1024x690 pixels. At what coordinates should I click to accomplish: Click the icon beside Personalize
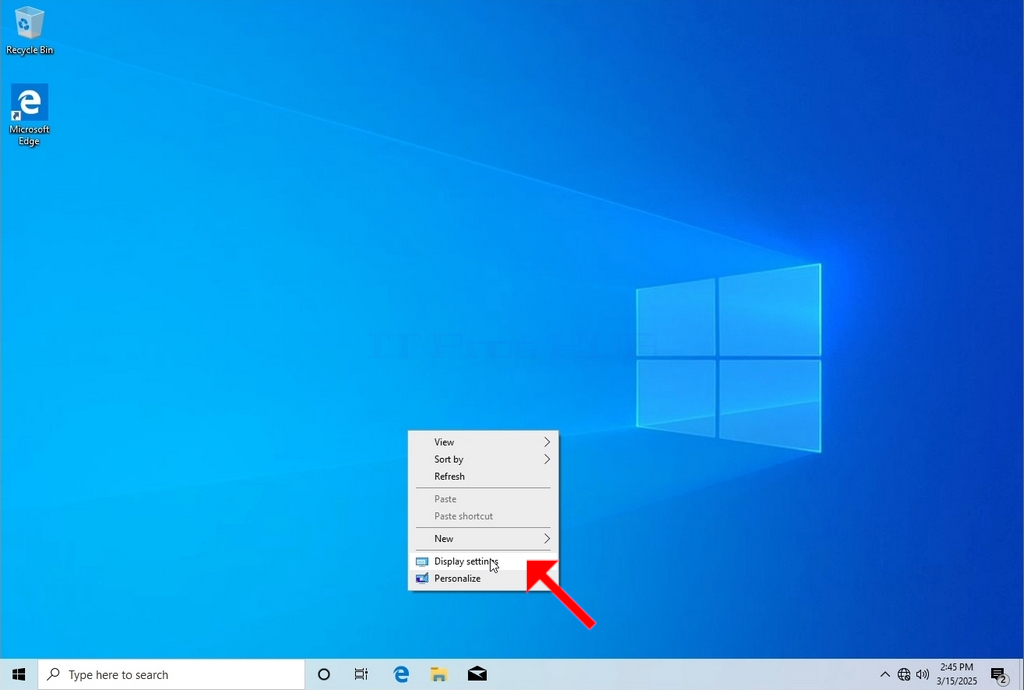point(422,578)
